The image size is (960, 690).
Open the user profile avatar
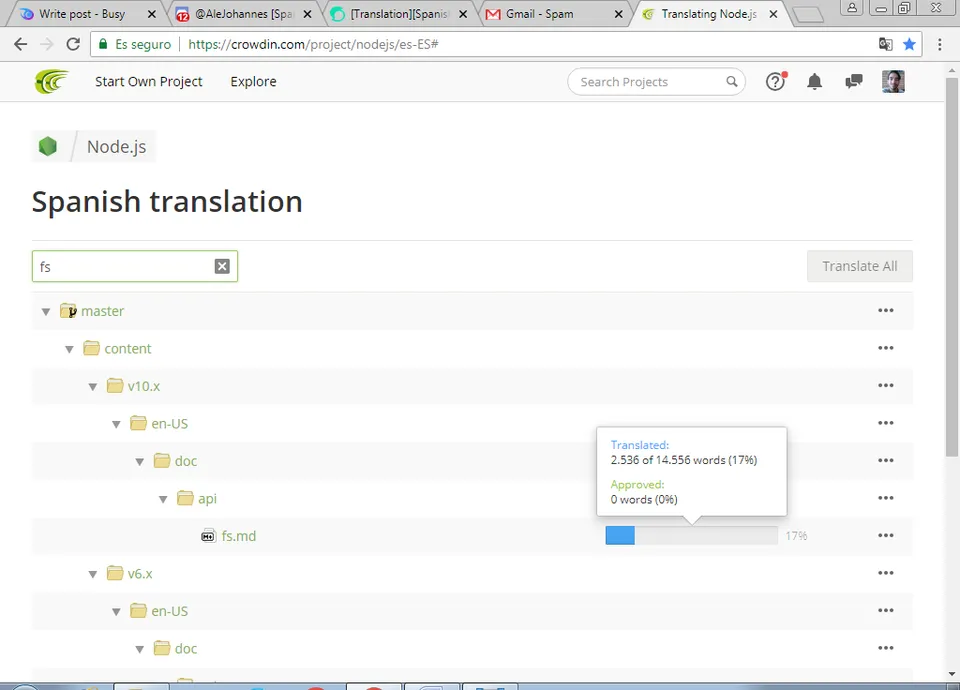(893, 81)
